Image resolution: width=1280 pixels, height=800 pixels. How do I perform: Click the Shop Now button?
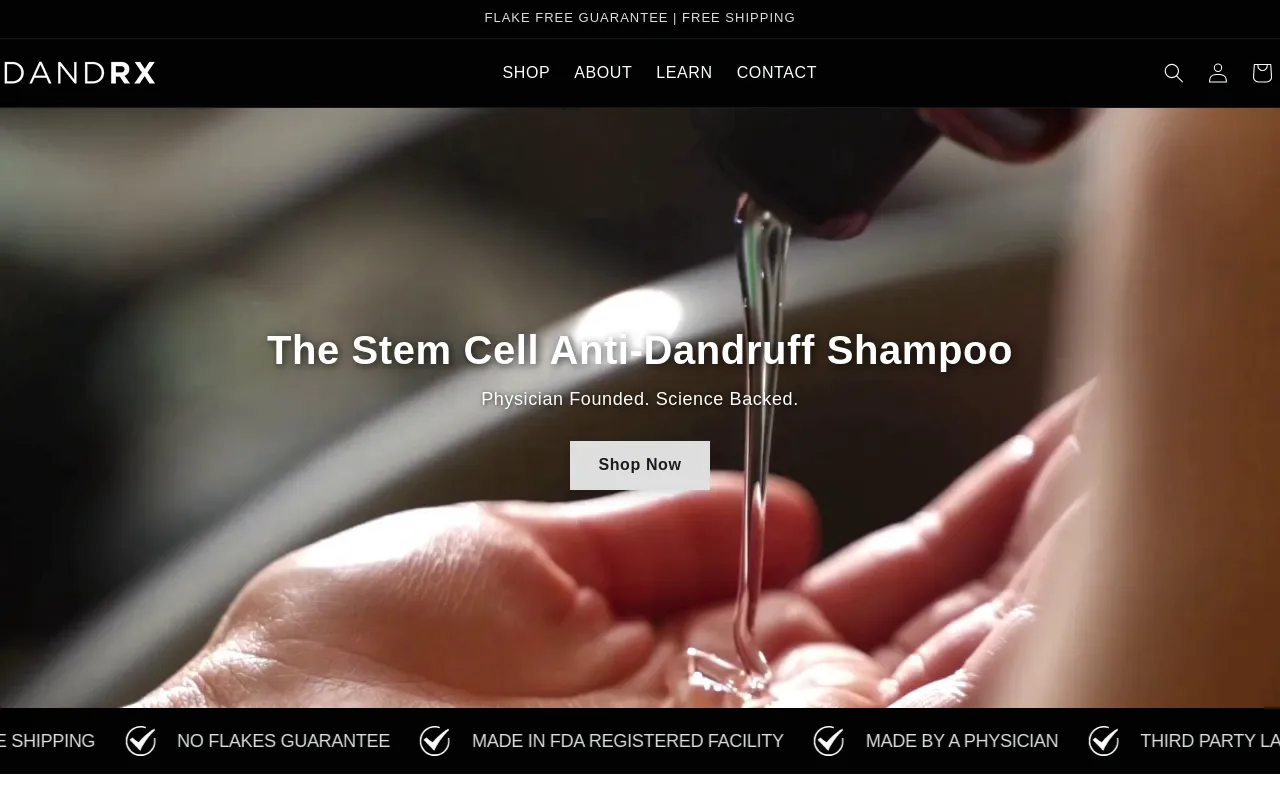pyautogui.click(x=640, y=465)
